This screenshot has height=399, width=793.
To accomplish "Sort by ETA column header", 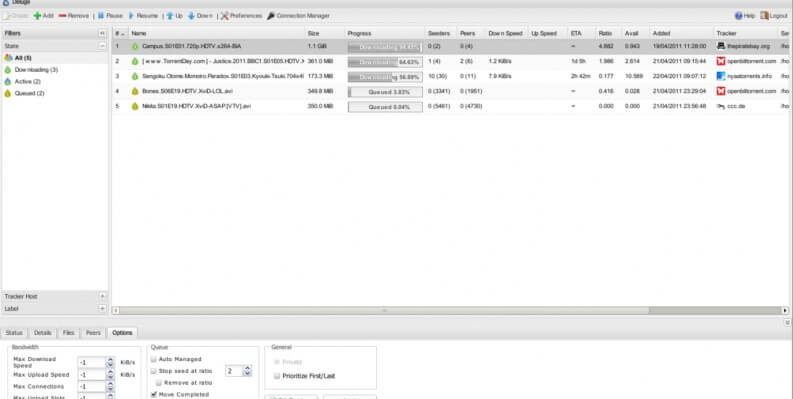I will [x=581, y=33].
